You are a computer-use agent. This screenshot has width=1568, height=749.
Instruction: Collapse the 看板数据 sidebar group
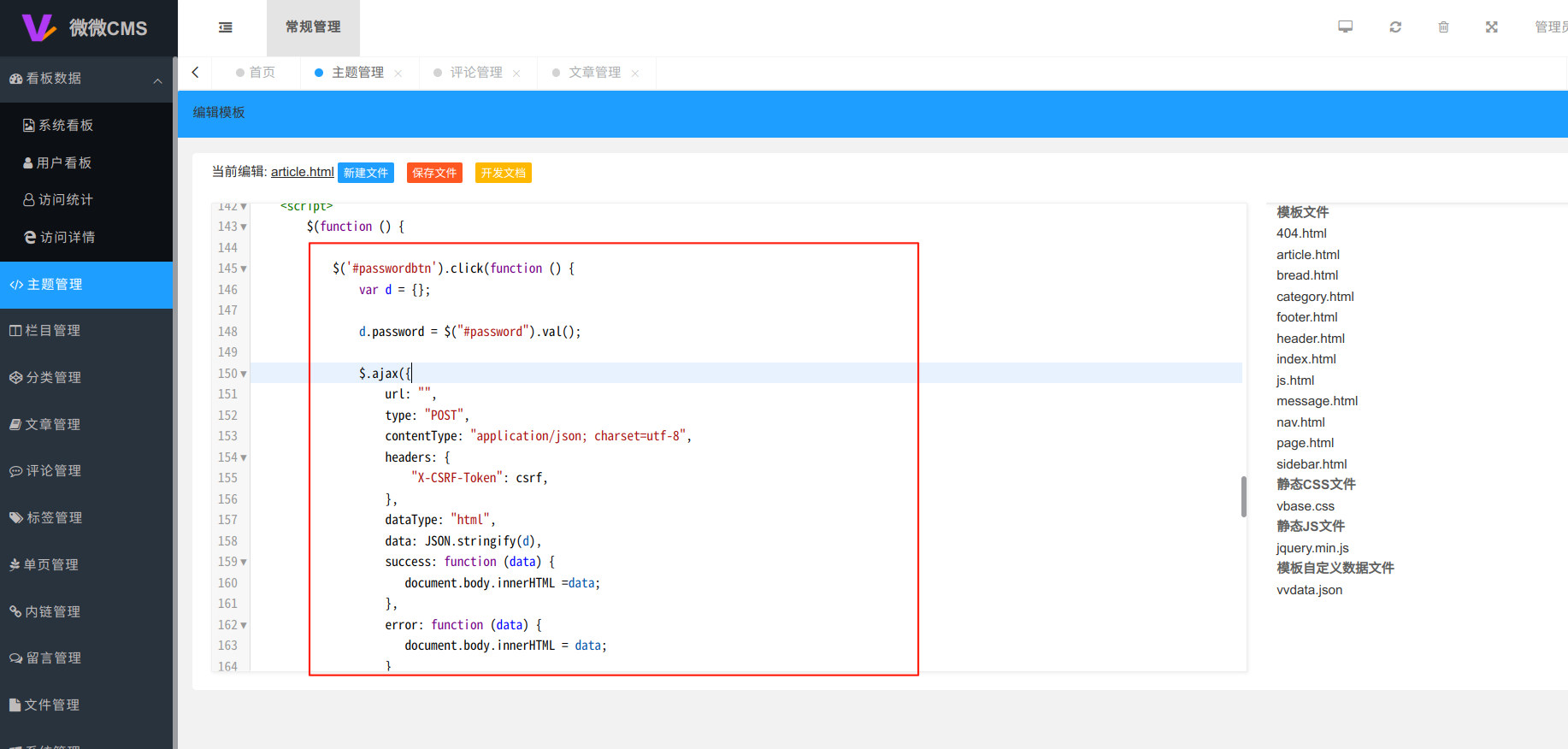[x=157, y=80]
